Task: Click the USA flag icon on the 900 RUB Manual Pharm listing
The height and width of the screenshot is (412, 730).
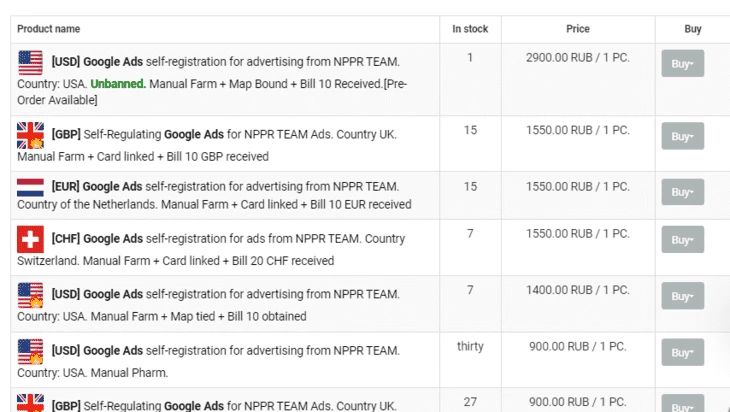Action: click(30, 351)
